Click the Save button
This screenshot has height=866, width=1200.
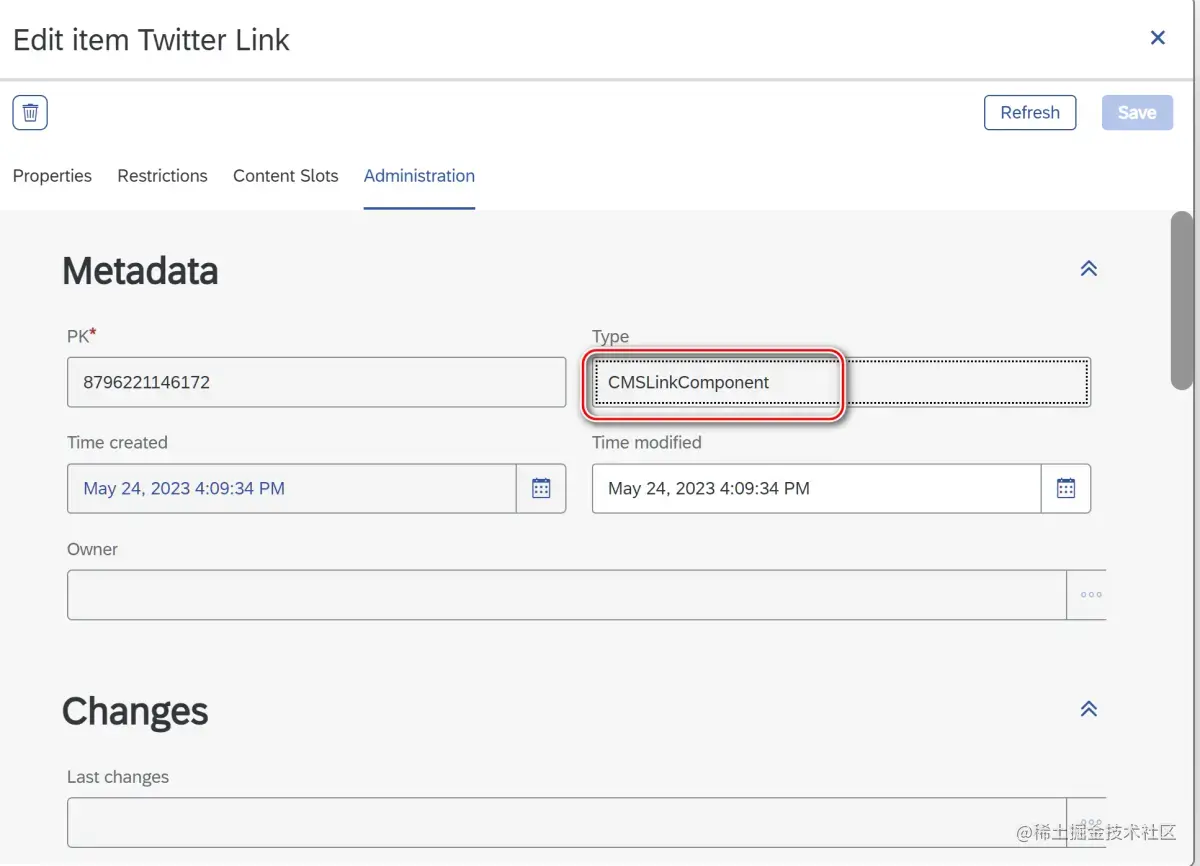(1137, 113)
